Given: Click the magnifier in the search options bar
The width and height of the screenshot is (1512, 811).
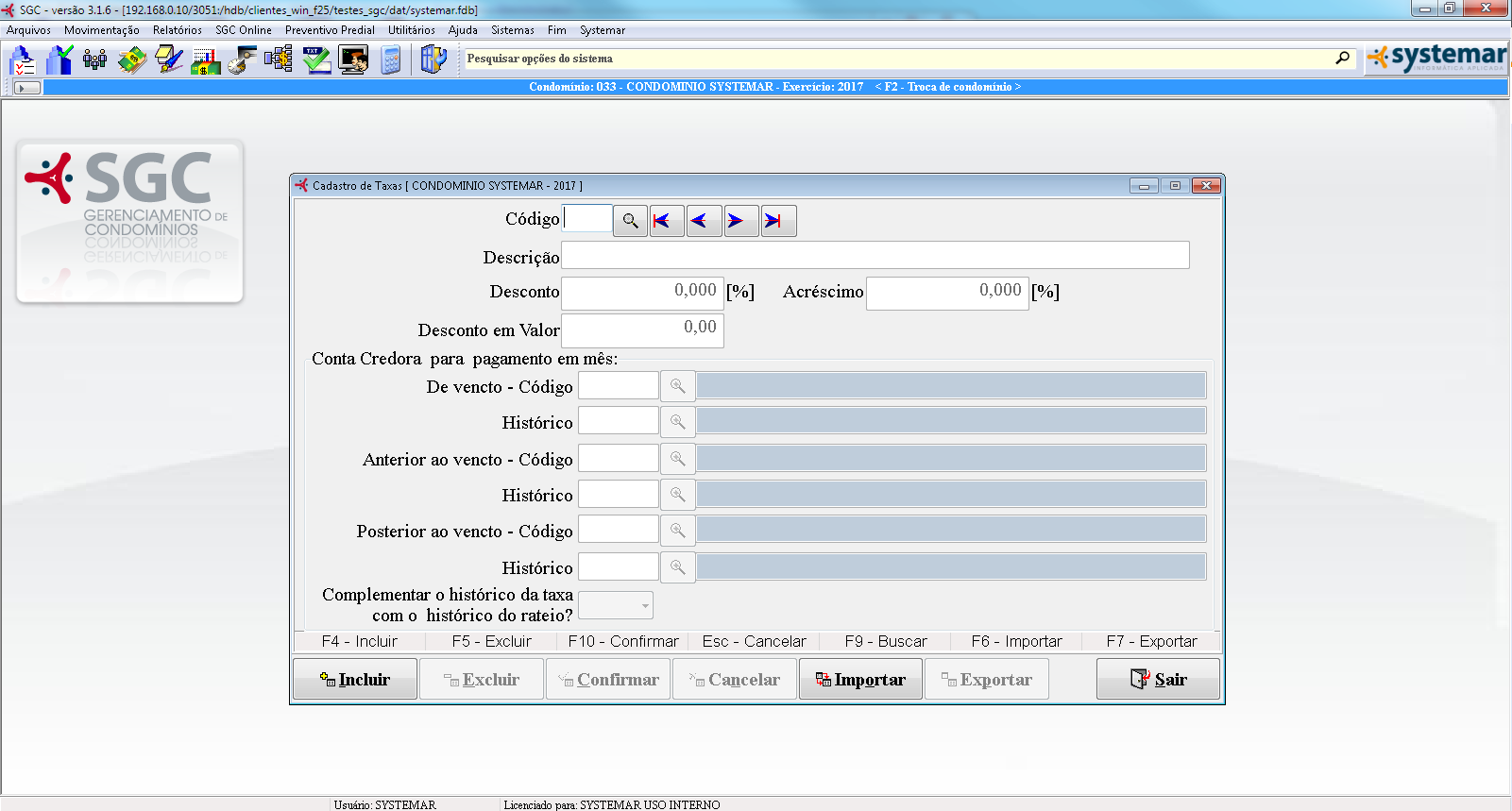Looking at the screenshot, I should tap(1342, 59).
